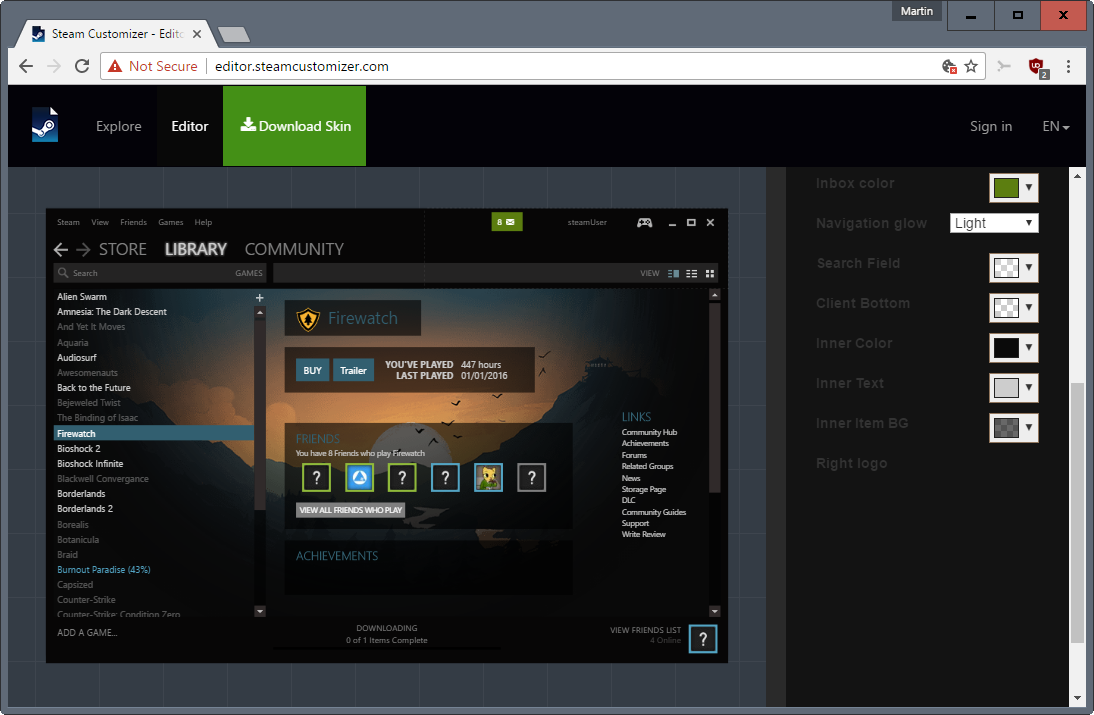1094x715 pixels.
Task: Click the Martin Chrome profile button
Action: 917,11
